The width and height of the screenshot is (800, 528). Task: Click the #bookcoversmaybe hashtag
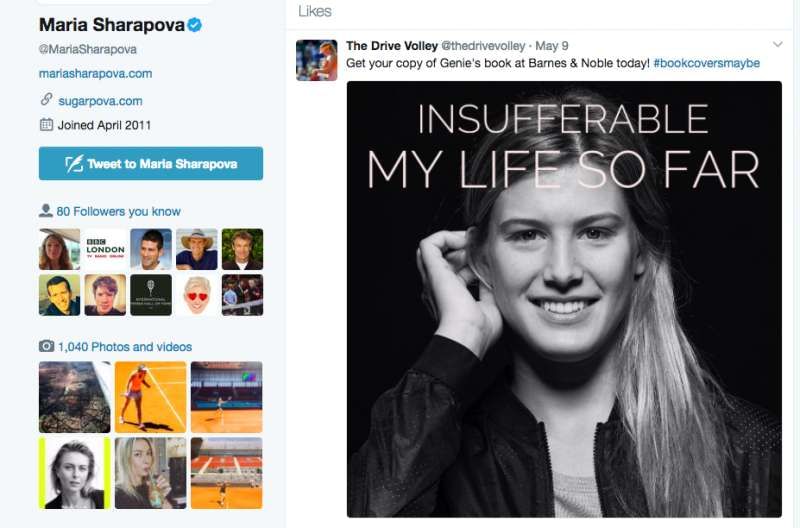point(707,63)
